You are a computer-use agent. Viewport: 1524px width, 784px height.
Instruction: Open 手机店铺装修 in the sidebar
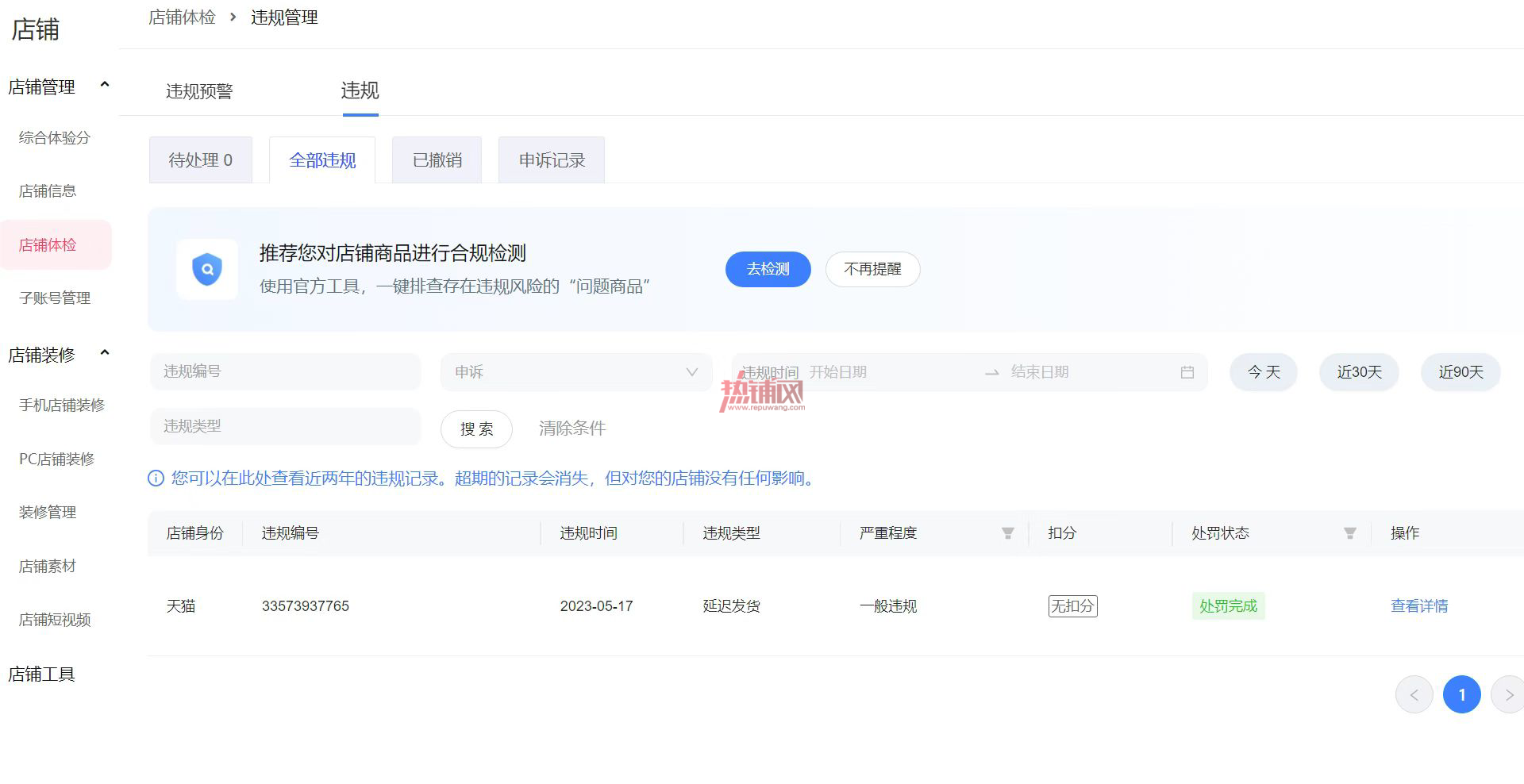62,405
